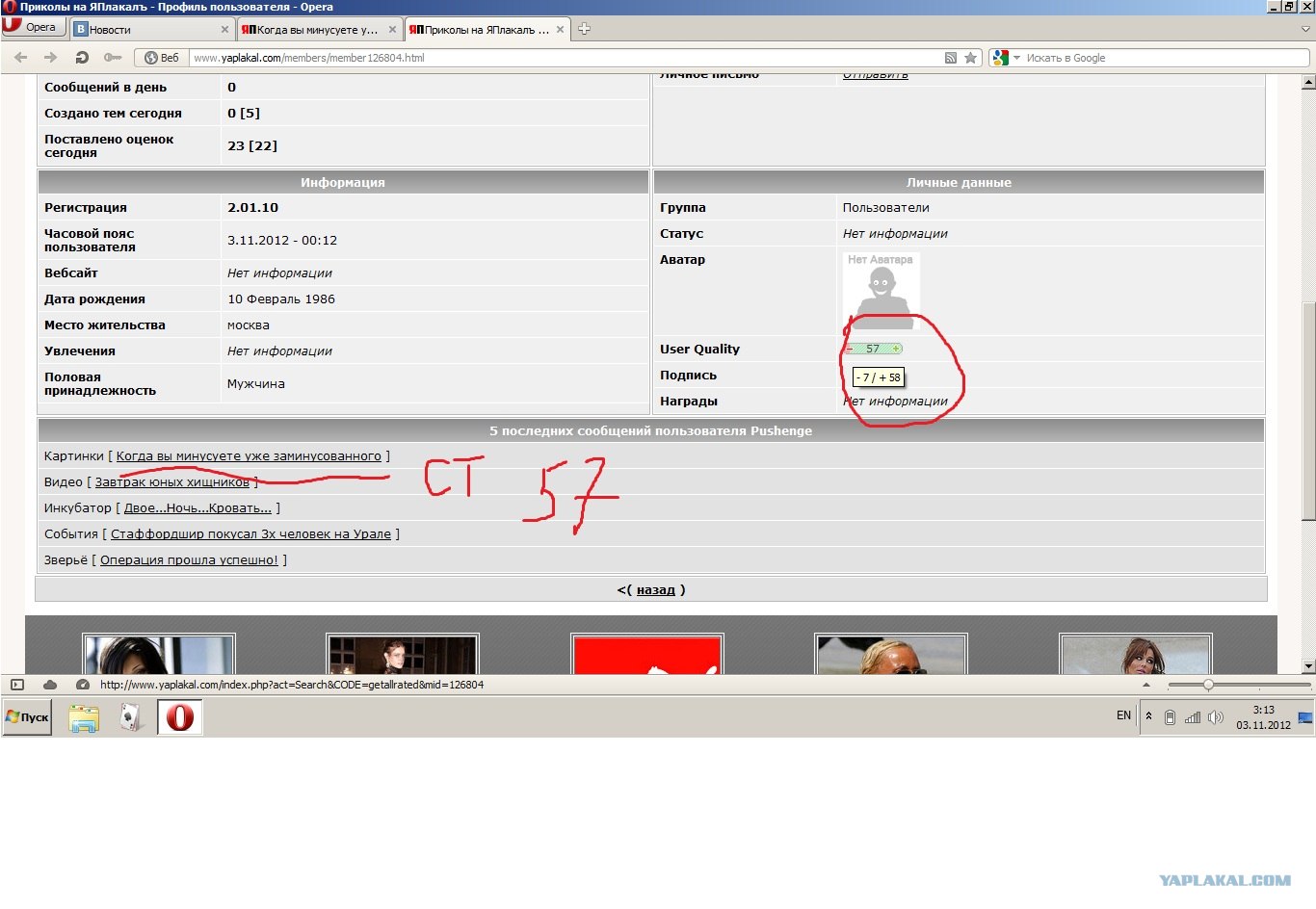Adjust the page zoom slider
Image resolution: width=1316 pixels, height=909 pixels.
pyautogui.click(x=1208, y=685)
